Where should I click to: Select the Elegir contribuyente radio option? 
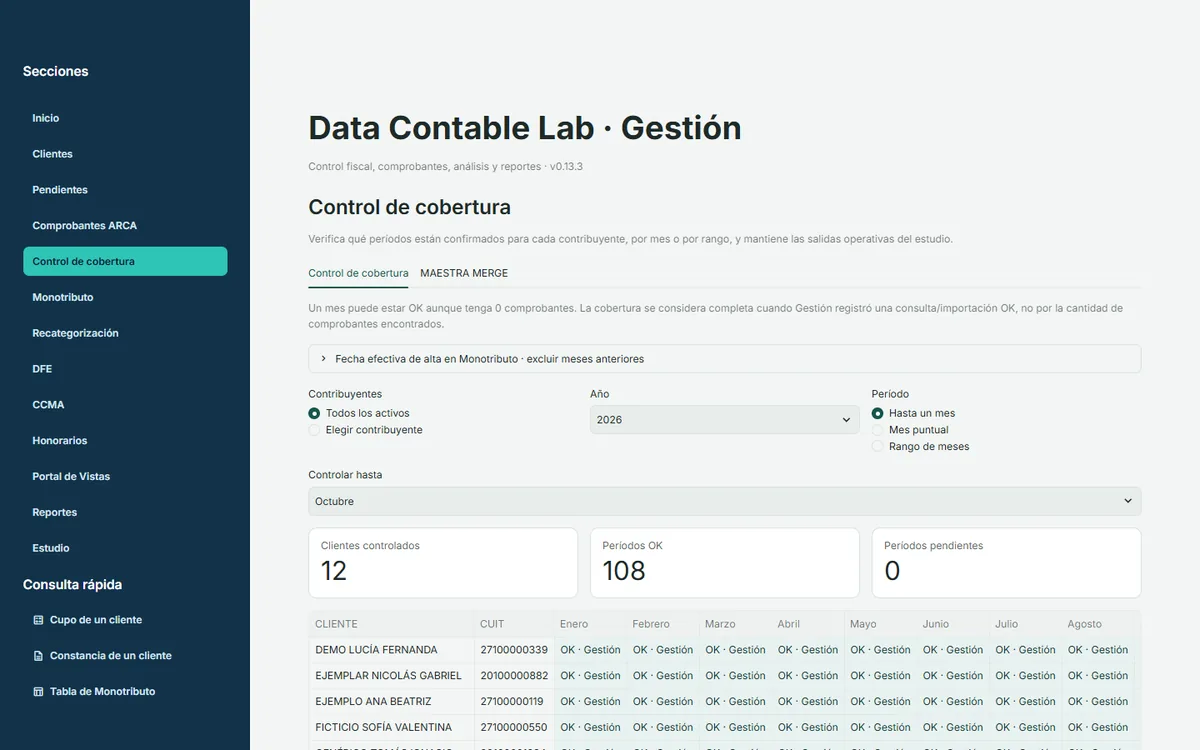315,430
